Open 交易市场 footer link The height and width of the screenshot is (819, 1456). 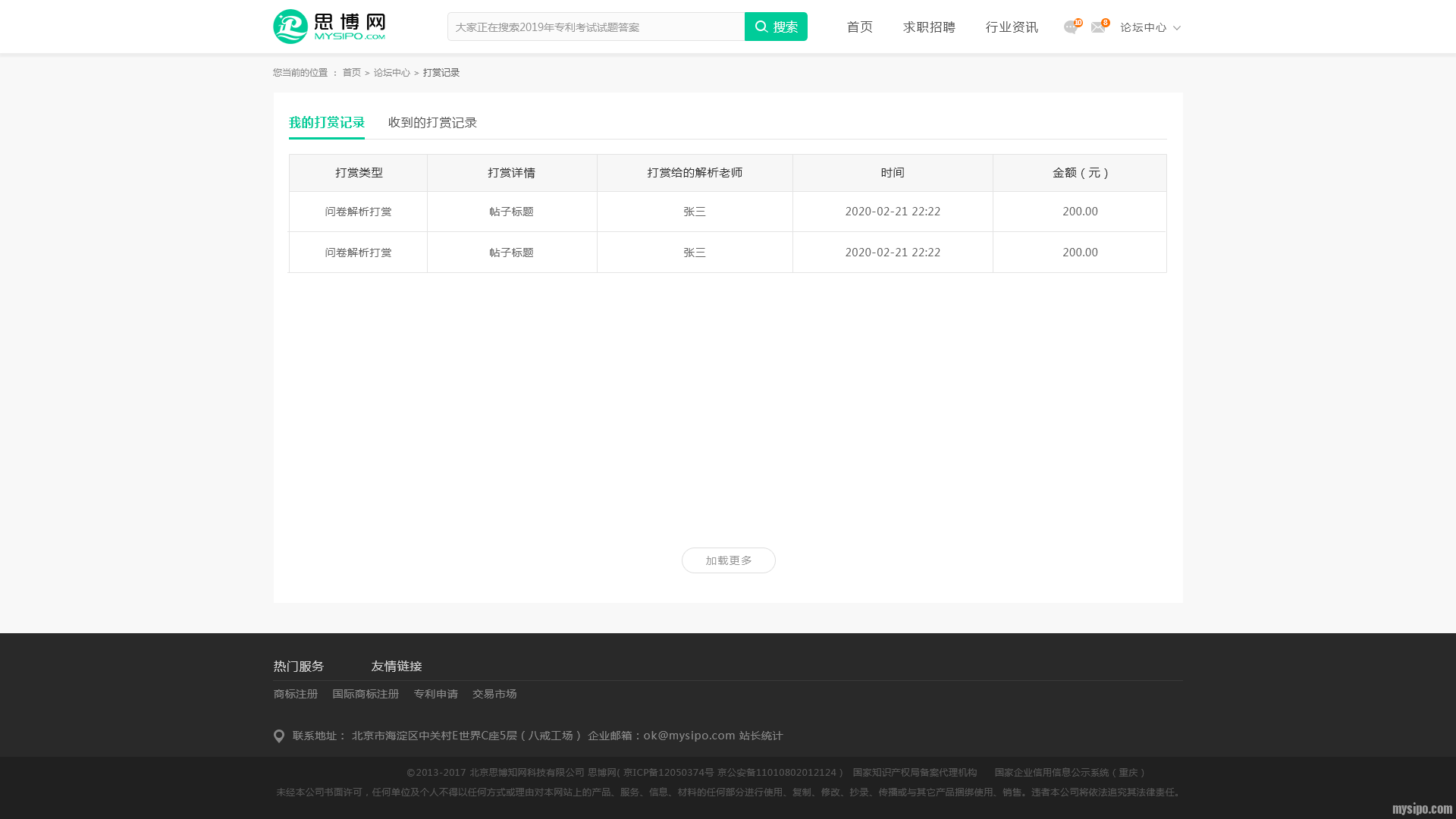tap(494, 694)
